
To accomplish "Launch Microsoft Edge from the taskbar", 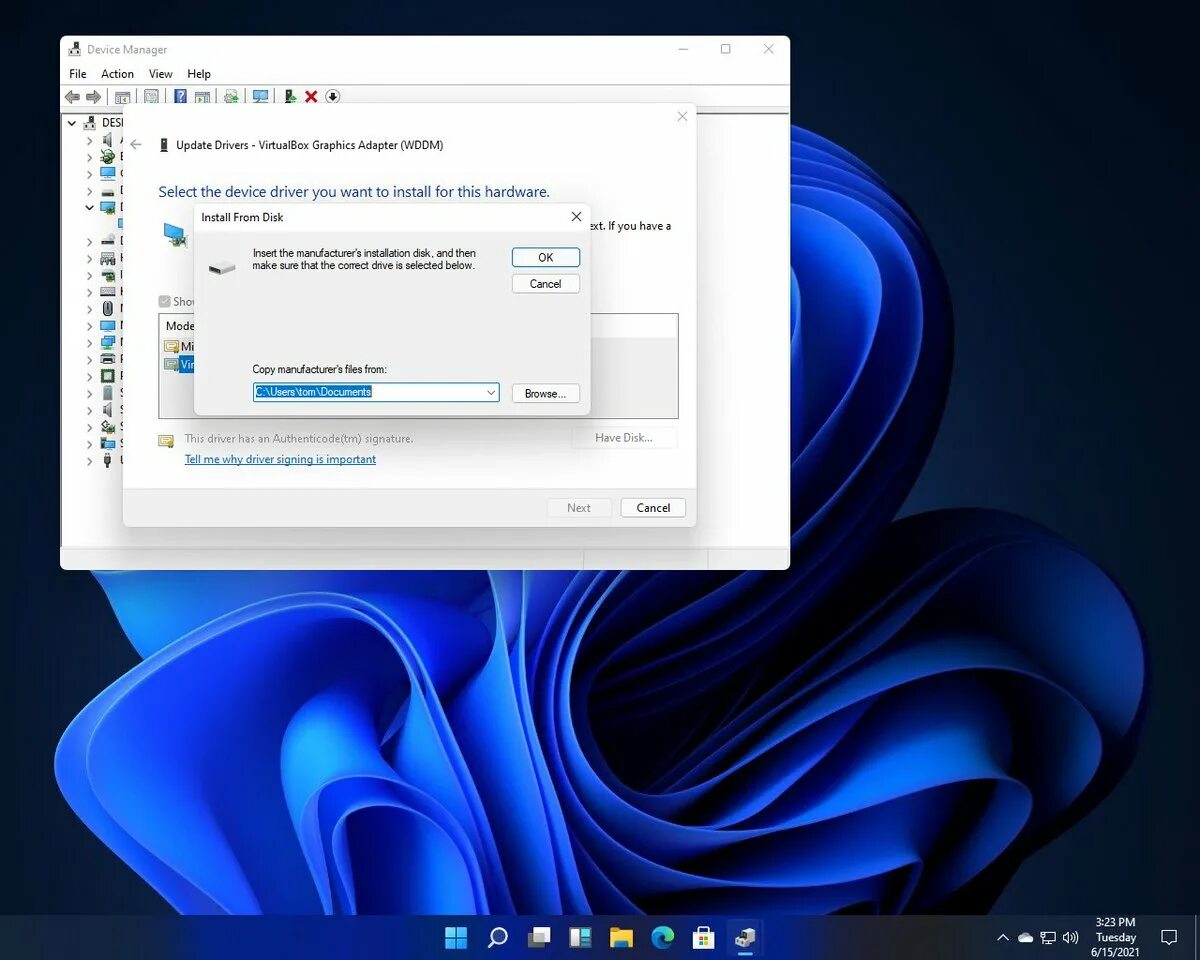I will click(x=662, y=937).
